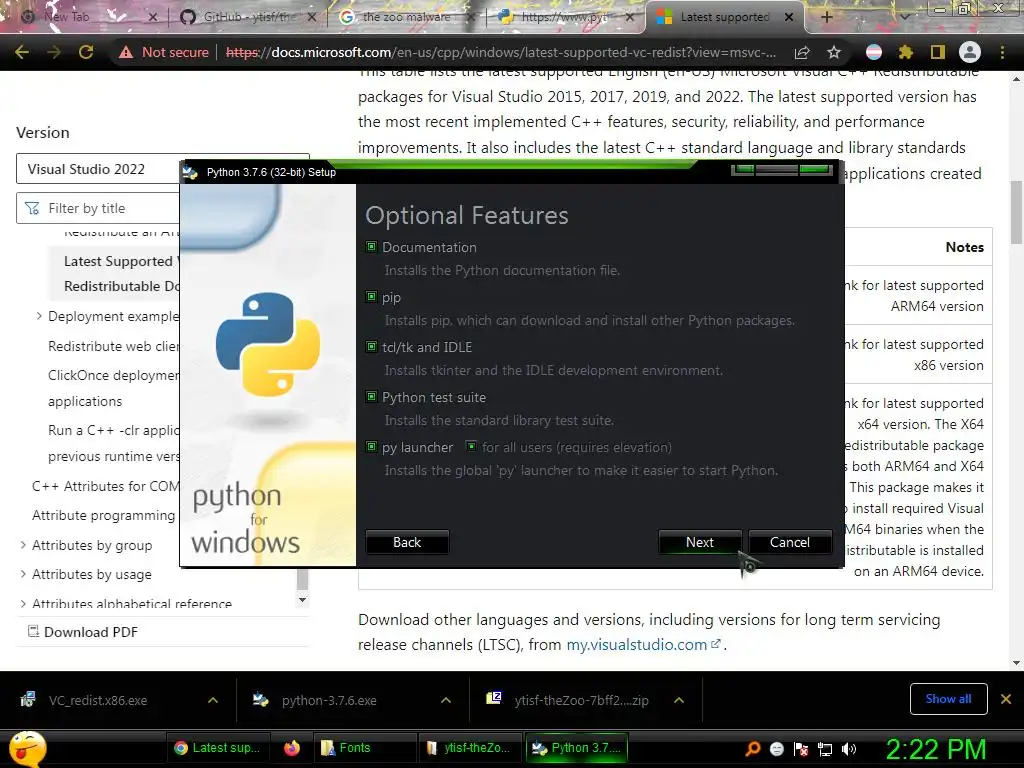Bookmark this page with the star icon
The width and height of the screenshot is (1024, 768).
(x=833, y=52)
